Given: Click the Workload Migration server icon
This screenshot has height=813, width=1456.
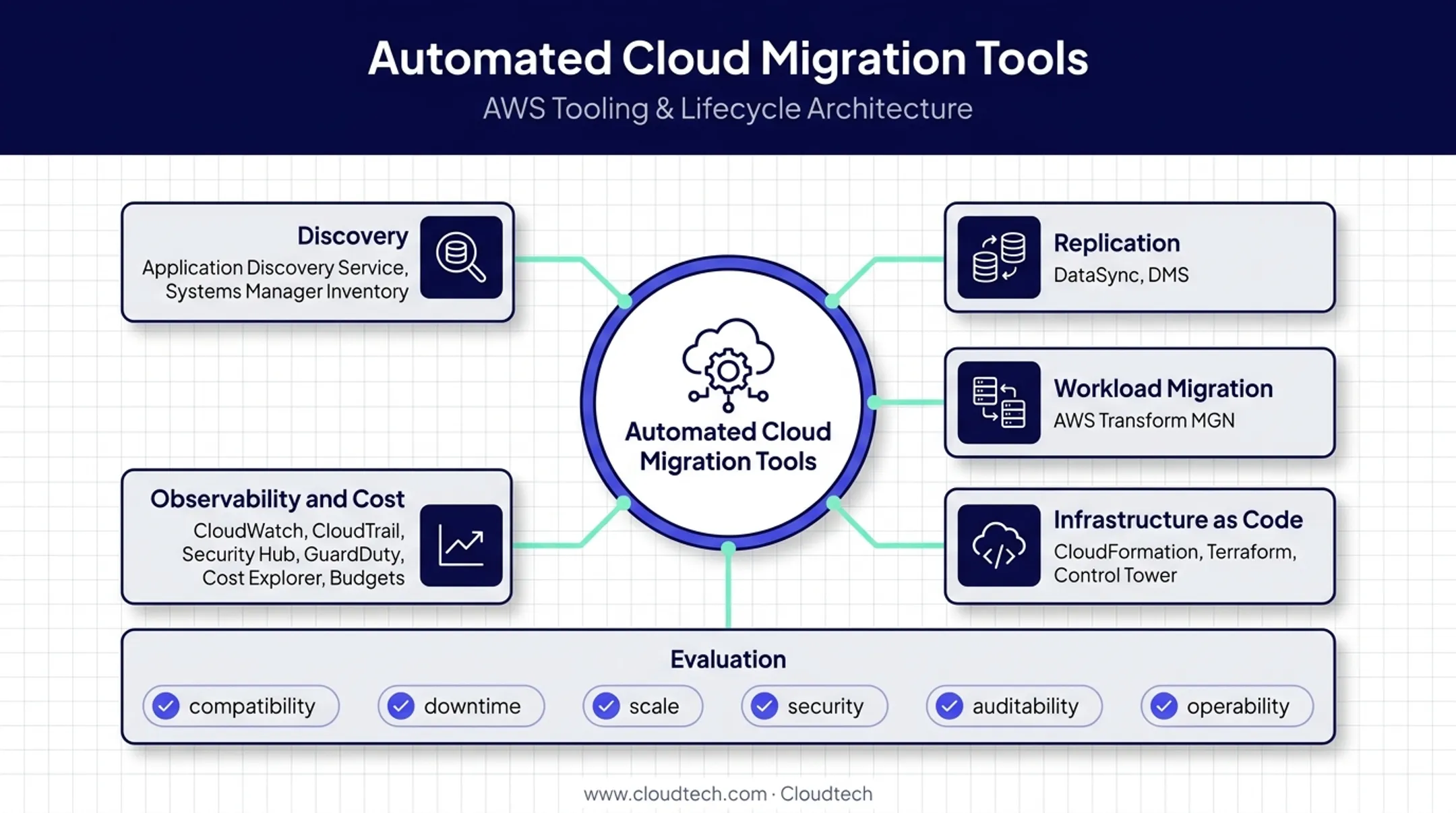Looking at the screenshot, I should [999, 402].
